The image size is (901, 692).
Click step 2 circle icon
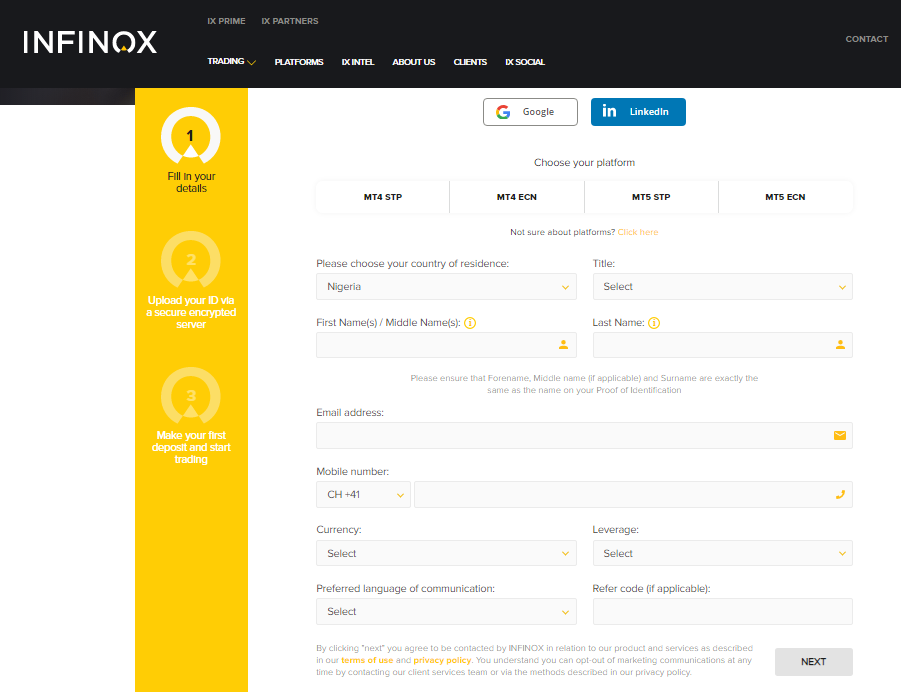(x=191, y=260)
